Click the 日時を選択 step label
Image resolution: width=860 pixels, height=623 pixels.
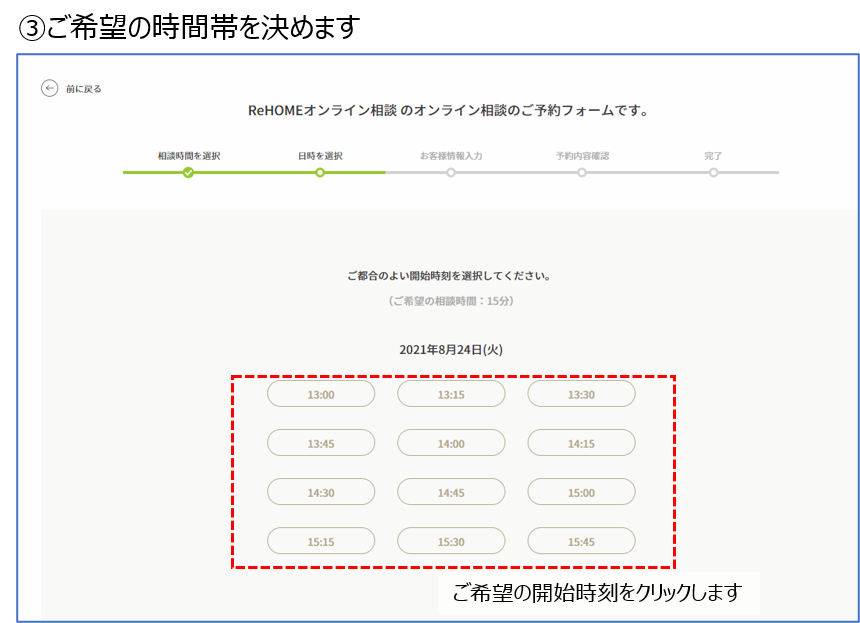click(x=320, y=156)
